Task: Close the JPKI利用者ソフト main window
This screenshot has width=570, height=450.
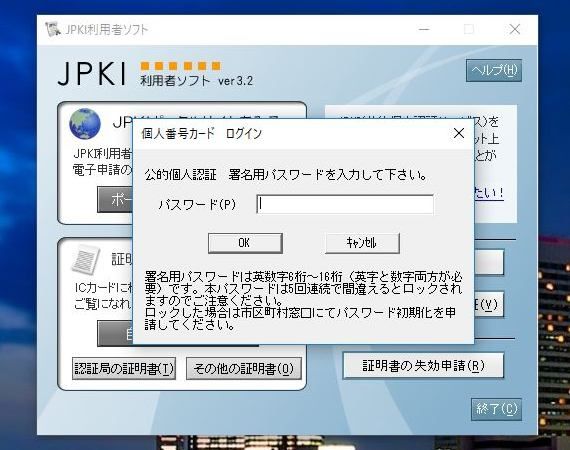Action: click(x=514, y=29)
